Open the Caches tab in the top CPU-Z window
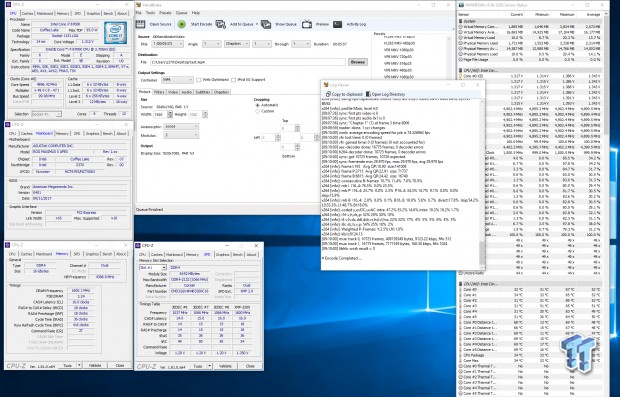The image size is (620, 397). click(x=27, y=13)
